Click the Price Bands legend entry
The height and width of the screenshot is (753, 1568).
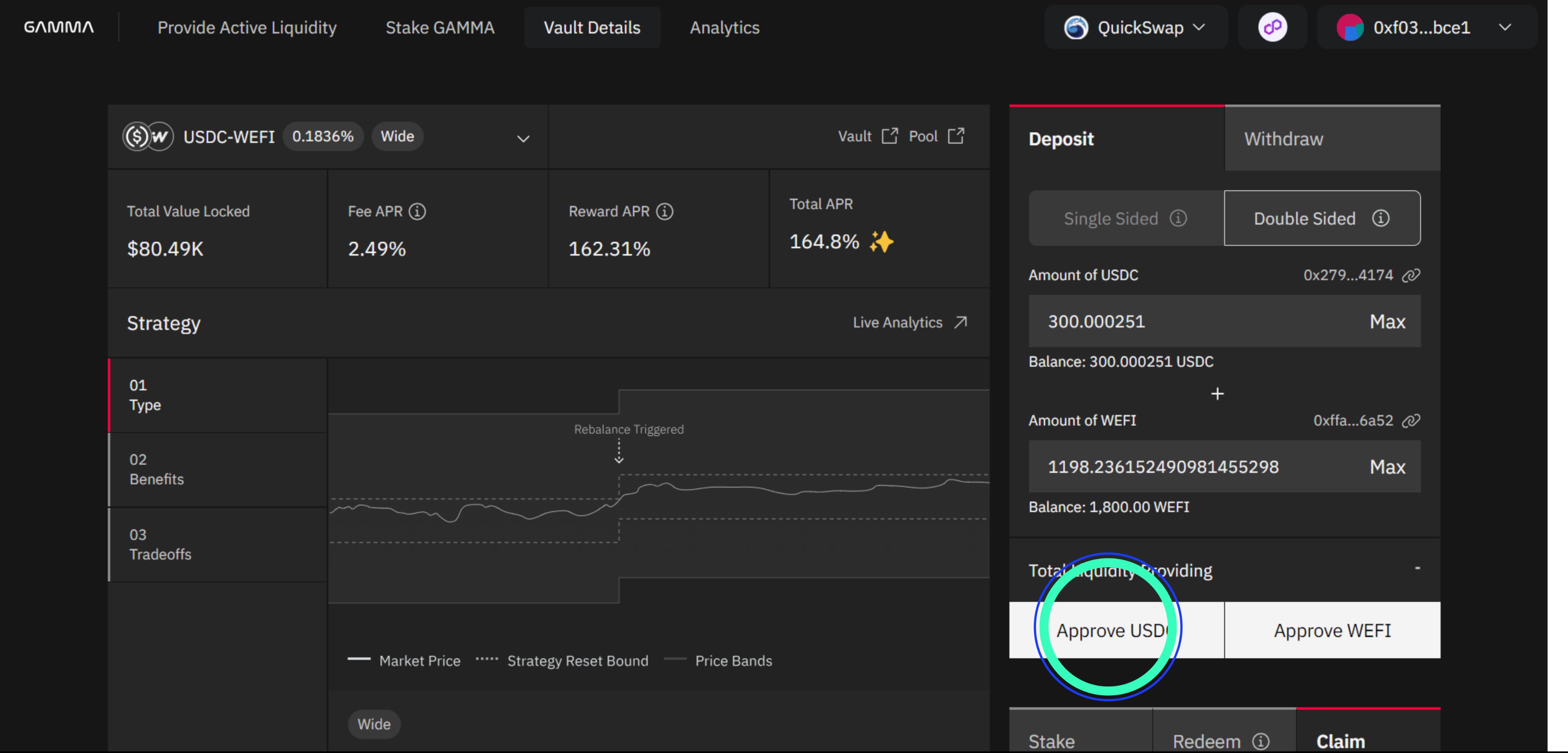(718, 660)
